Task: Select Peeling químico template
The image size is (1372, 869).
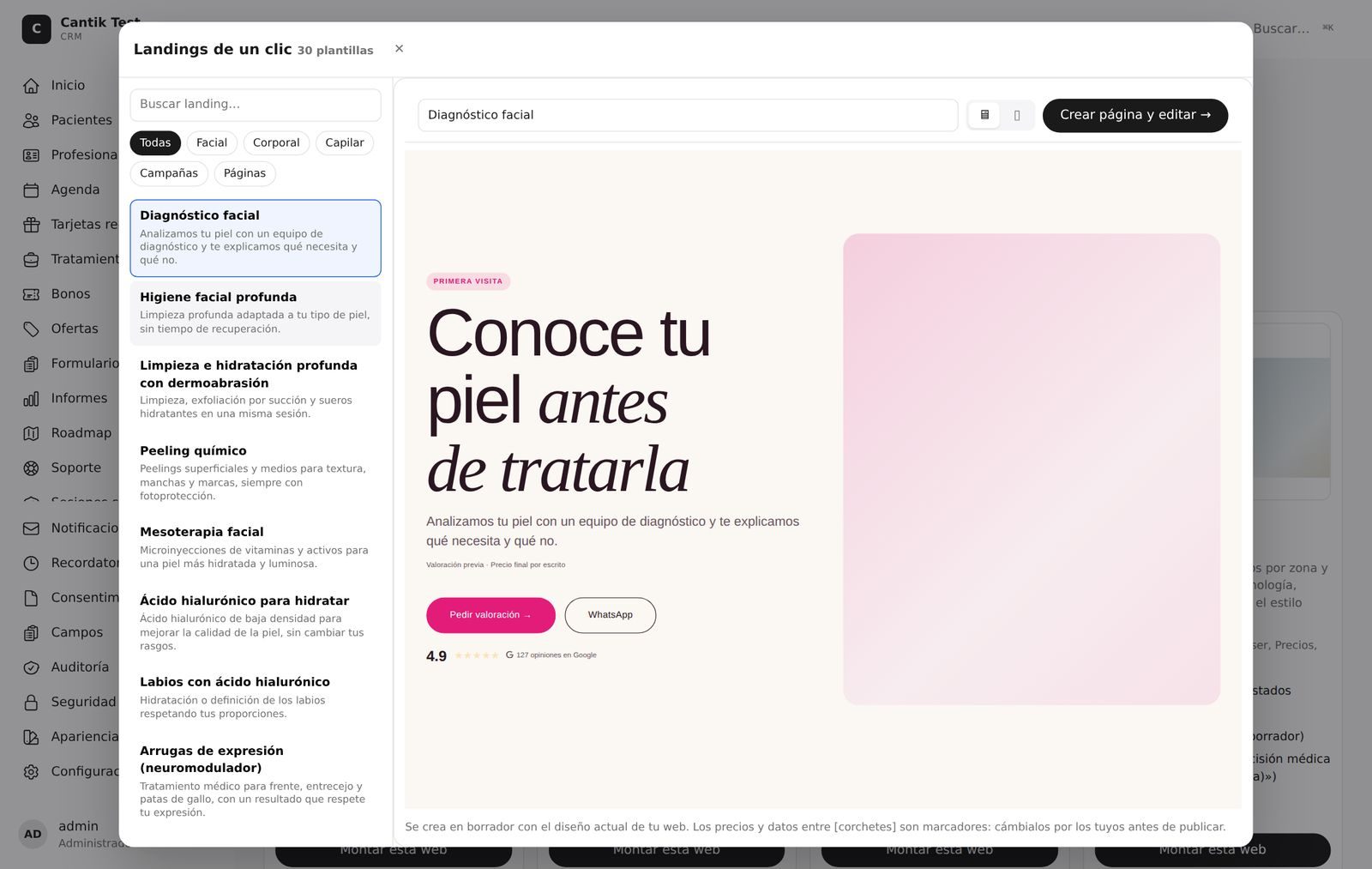Action: pos(256,473)
